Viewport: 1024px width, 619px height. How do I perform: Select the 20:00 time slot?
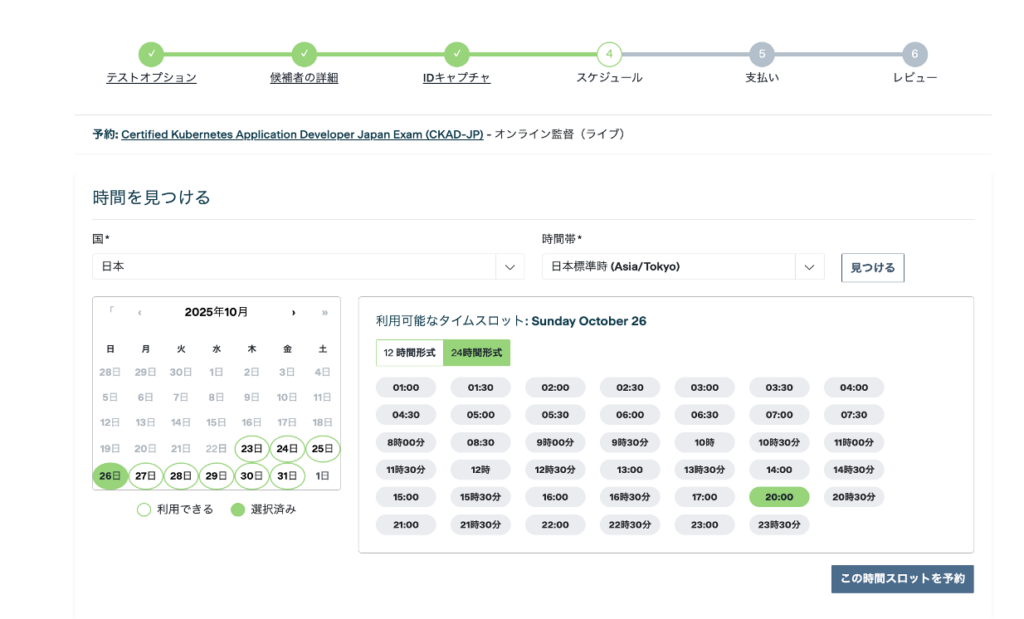tap(779, 497)
